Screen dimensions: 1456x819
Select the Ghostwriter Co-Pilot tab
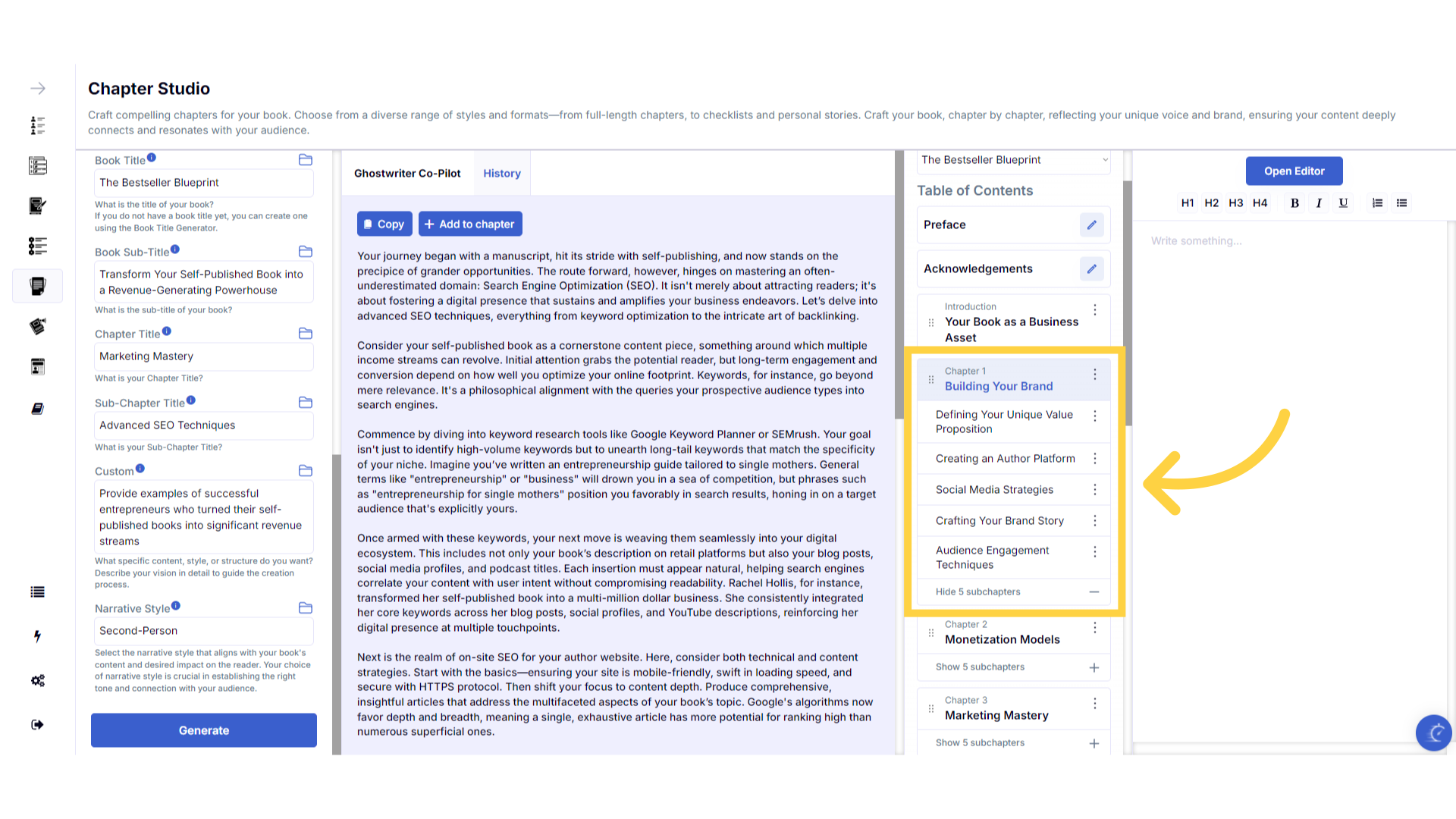click(407, 174)
